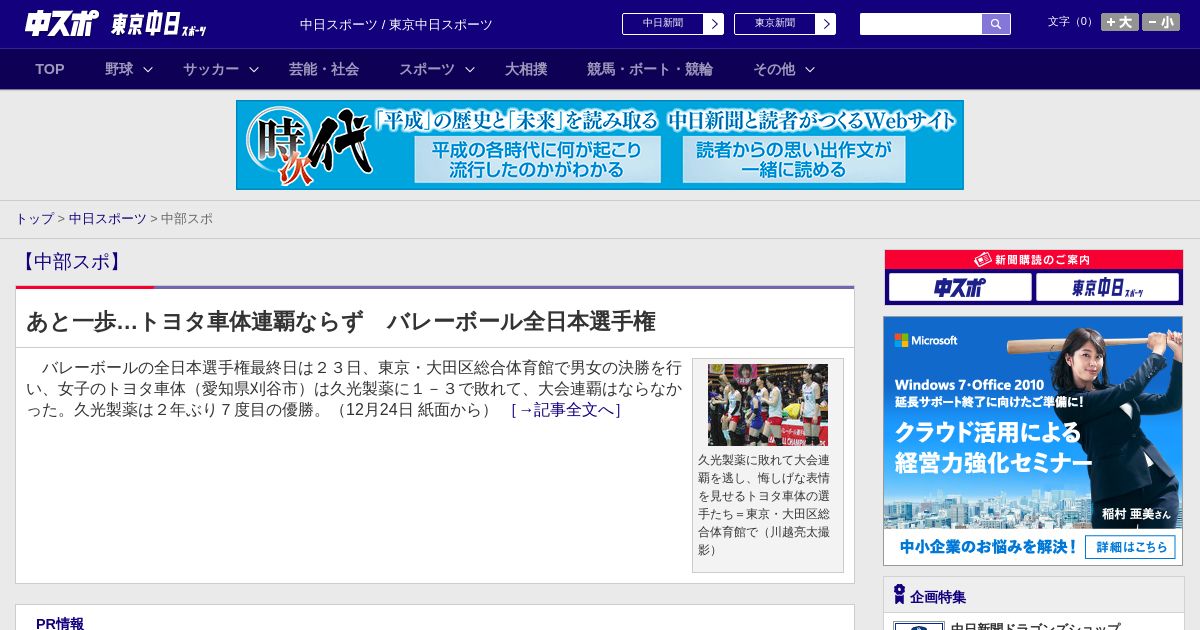This screenshot has width=1200, height=630.
Task: Open the あと一歩…トヨタ車体連覇ならず headline
Action: click(x=341, y=322)
